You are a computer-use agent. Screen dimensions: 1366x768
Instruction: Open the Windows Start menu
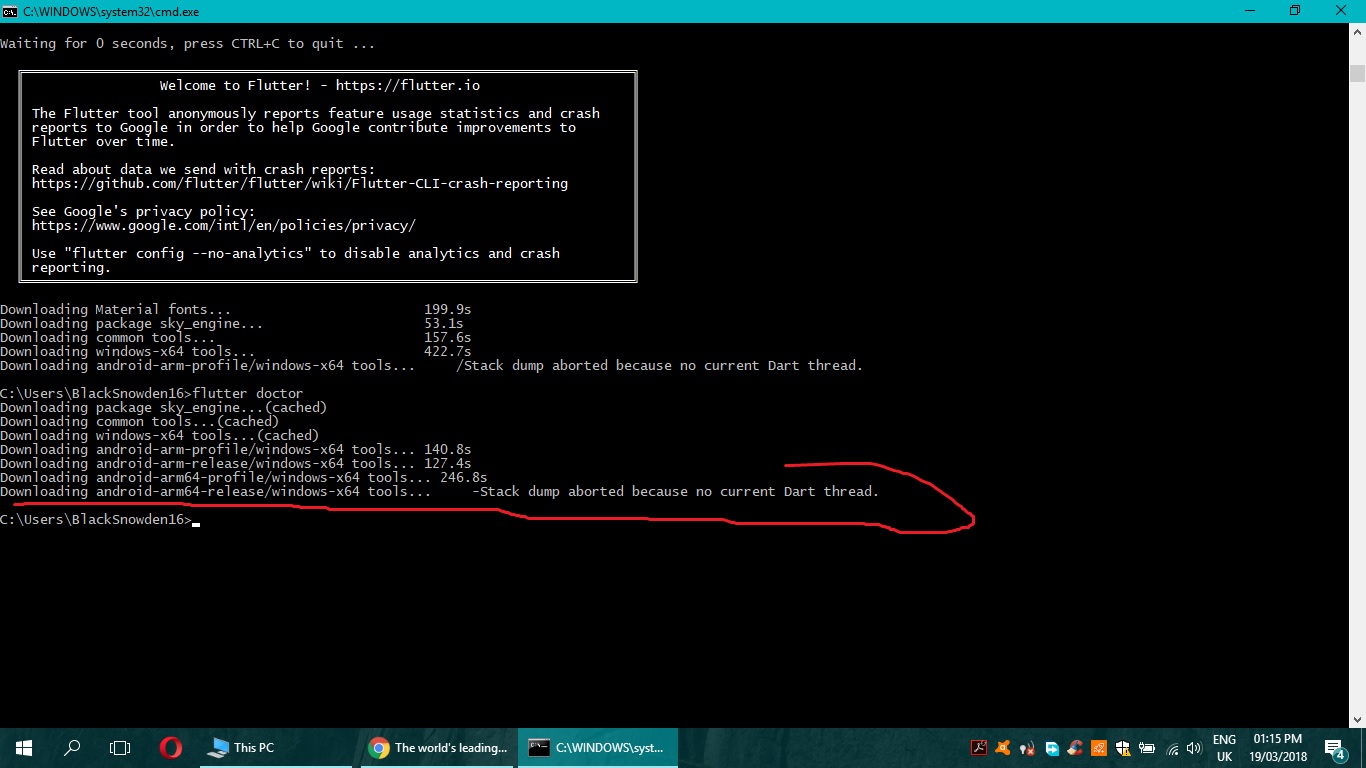23,747
